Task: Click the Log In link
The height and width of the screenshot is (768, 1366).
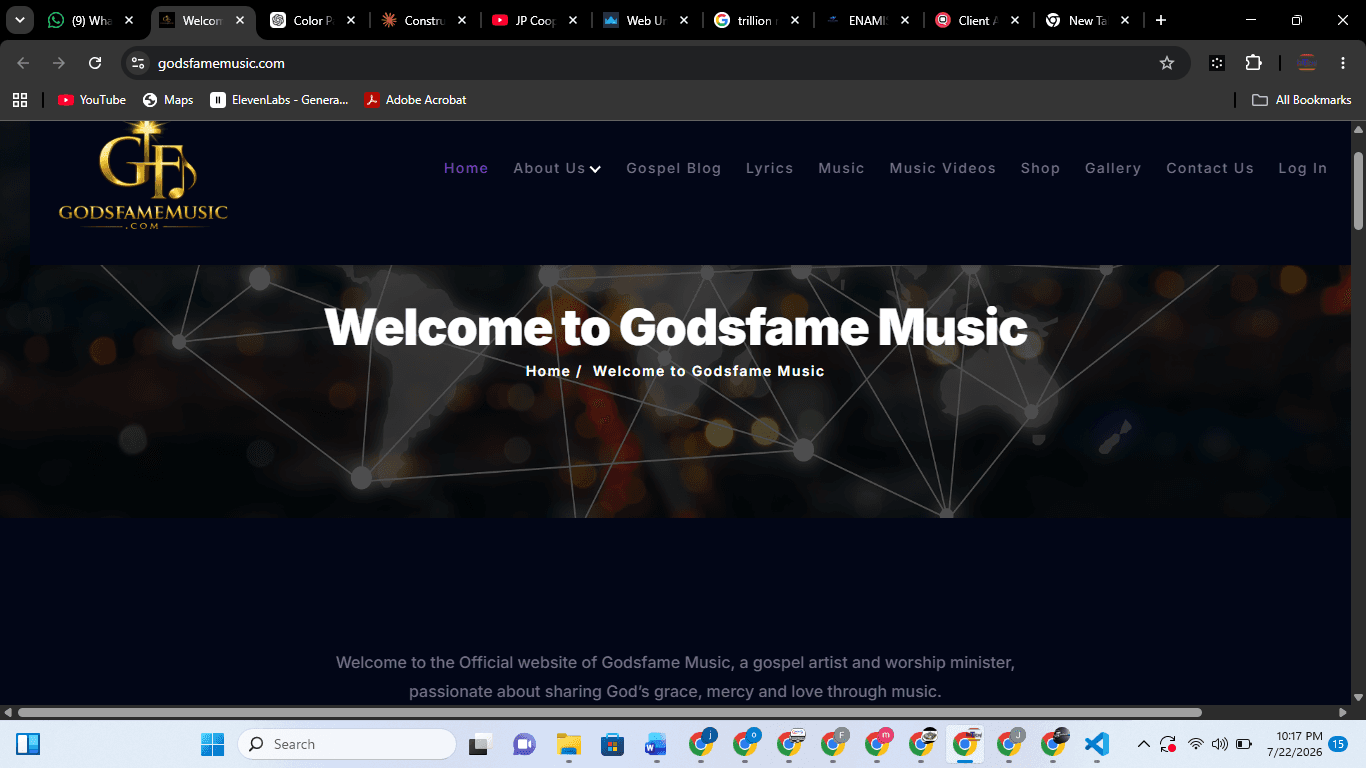Action: point(1302,168)
